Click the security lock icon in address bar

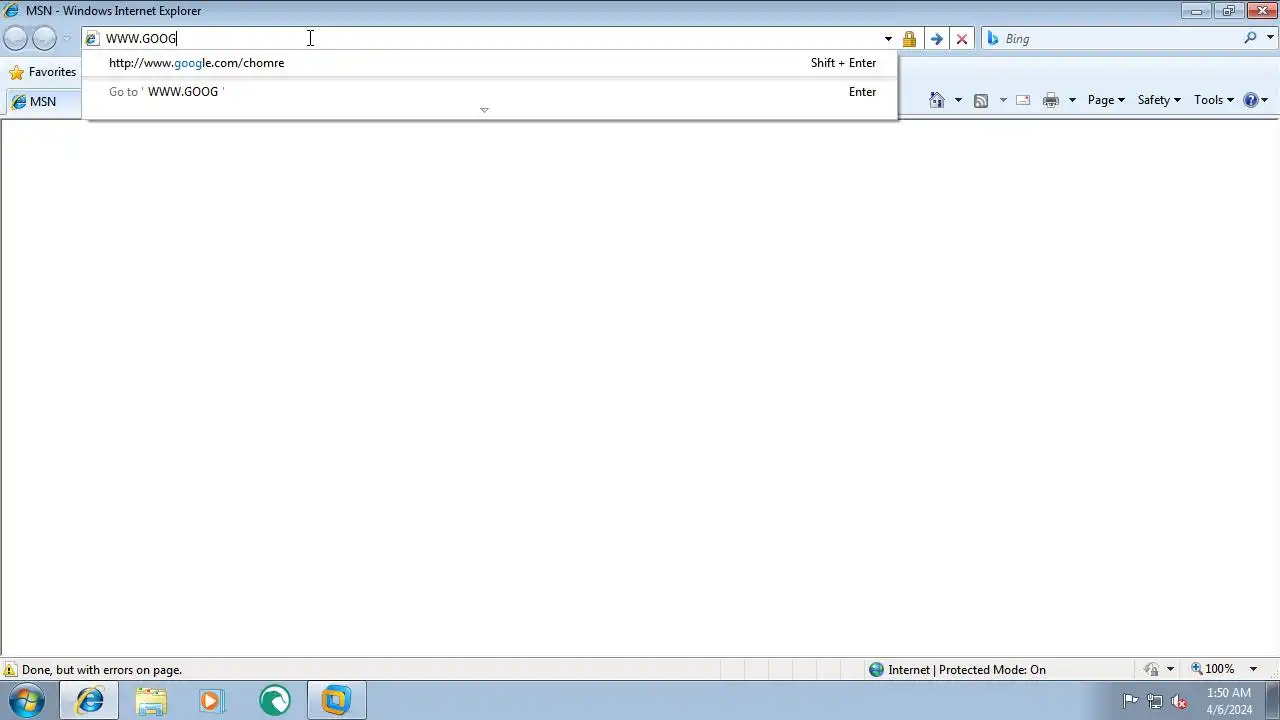pyautogui.click(x=909, y=39)
